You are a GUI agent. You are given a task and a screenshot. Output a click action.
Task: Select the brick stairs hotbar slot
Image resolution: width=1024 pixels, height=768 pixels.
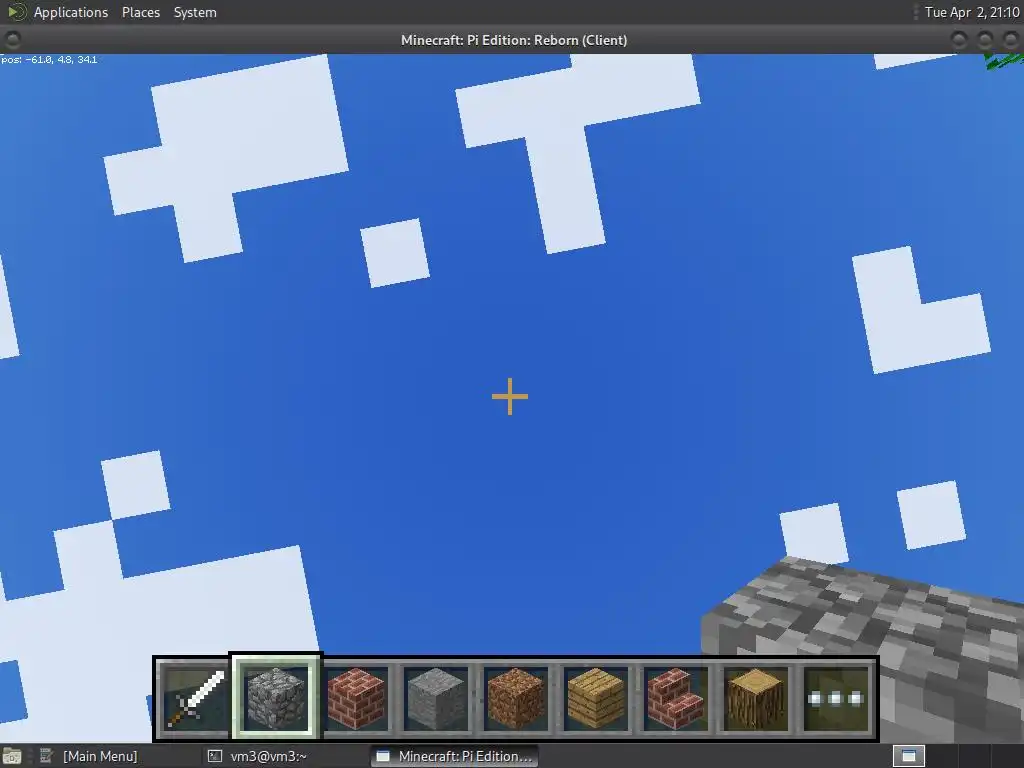[x=675, y=699]
